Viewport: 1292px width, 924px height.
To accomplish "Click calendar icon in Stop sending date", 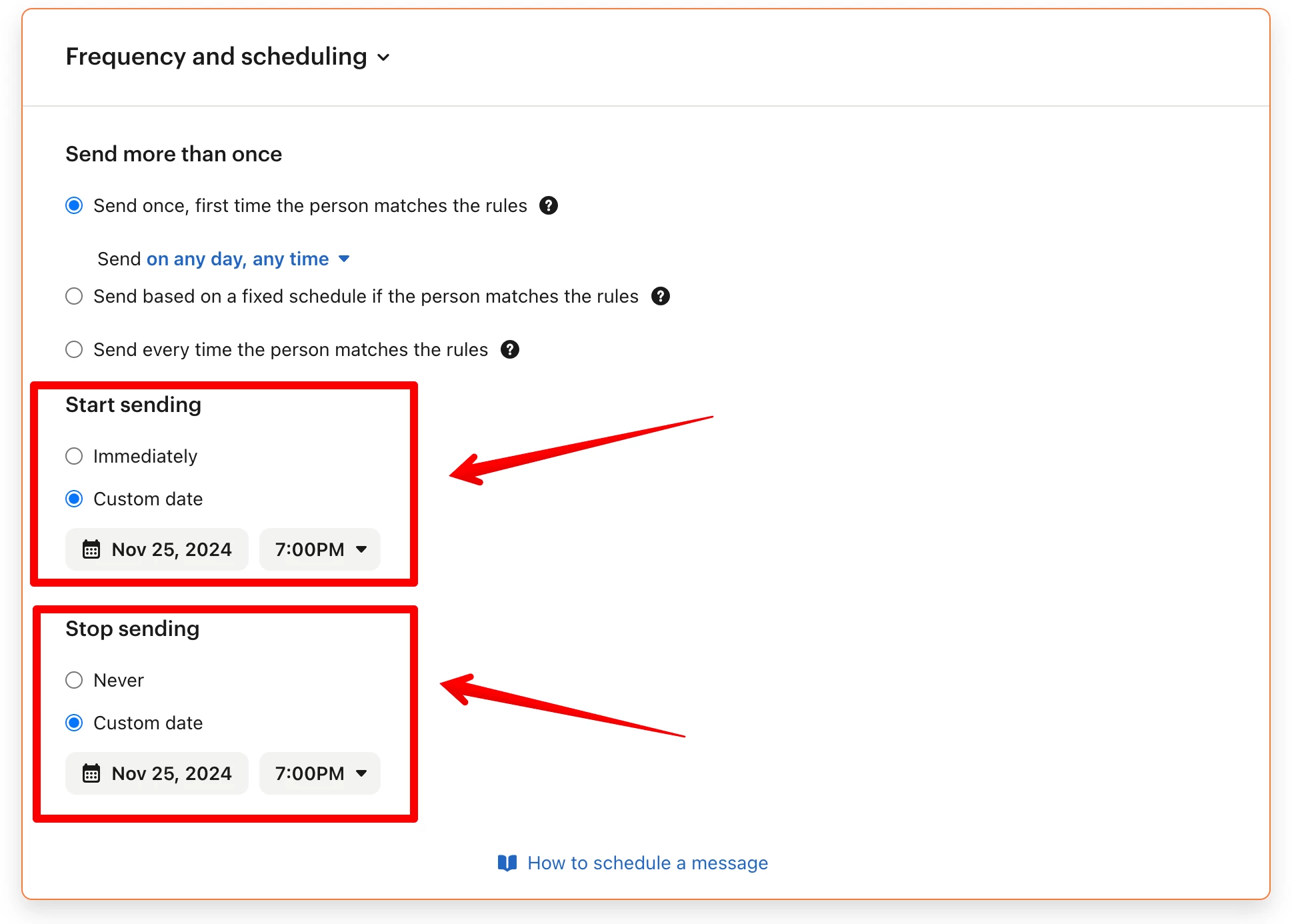I will click(x=91, y=773).
